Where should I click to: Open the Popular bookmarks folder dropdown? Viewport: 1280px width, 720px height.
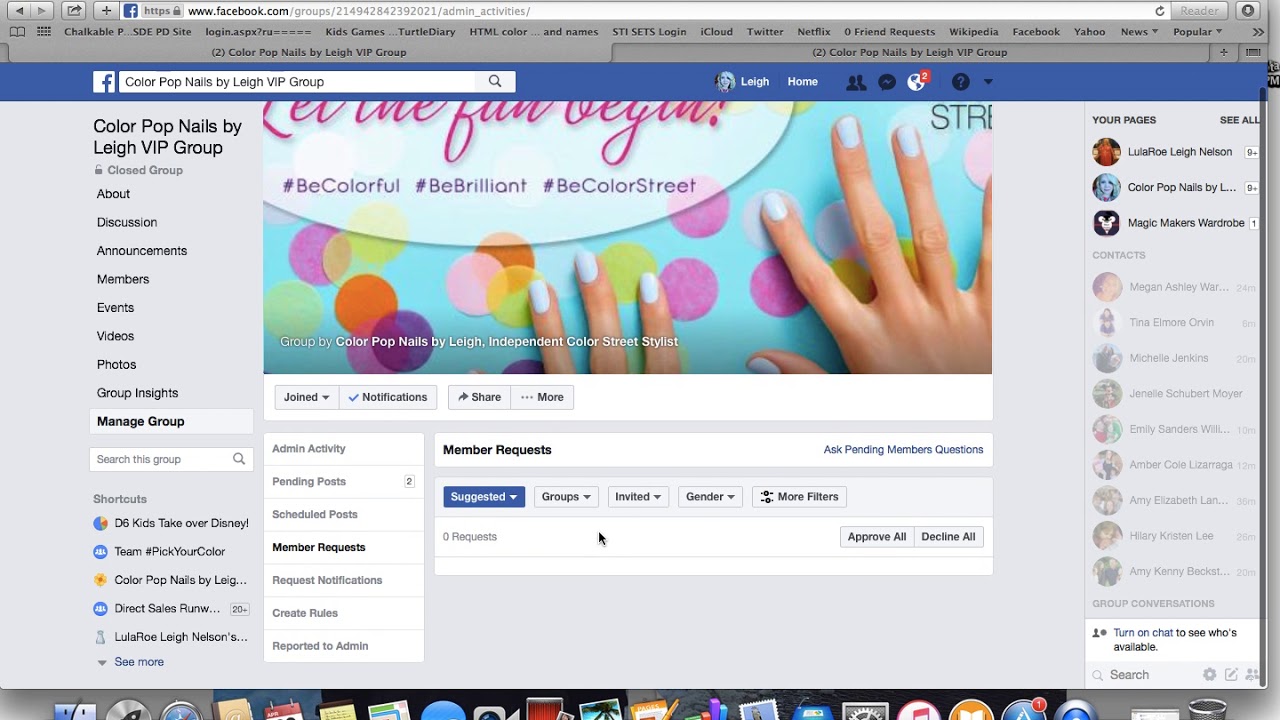click(x=1197, y=32)
